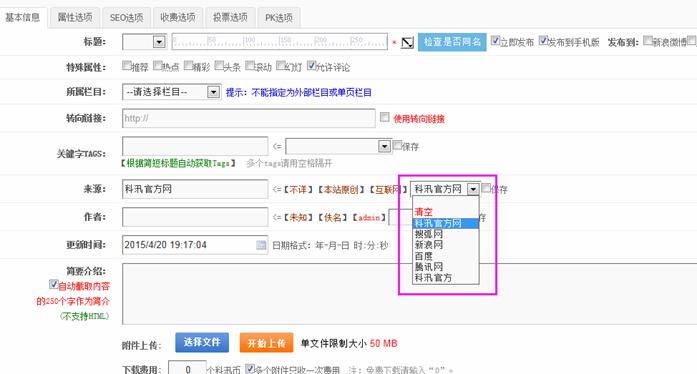Click the 作者 author input field
Viewport: 697px width, 374px height.
[x=195, y=217]
